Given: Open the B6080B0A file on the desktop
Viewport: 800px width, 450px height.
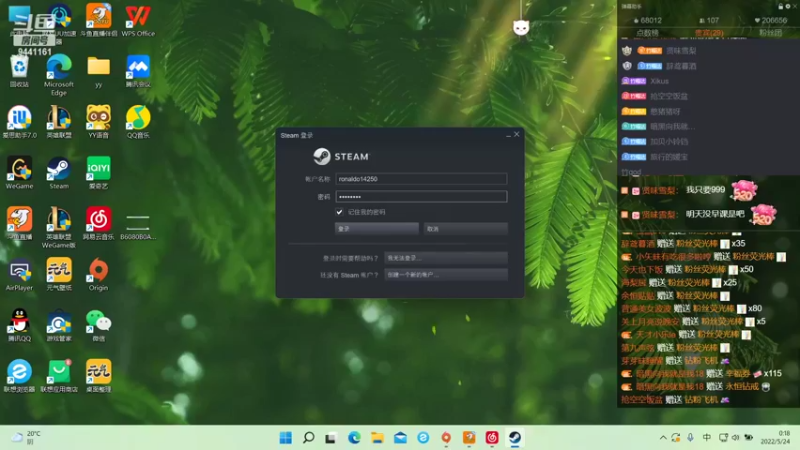Looking at the screenshot, I should tap(138, 227).
